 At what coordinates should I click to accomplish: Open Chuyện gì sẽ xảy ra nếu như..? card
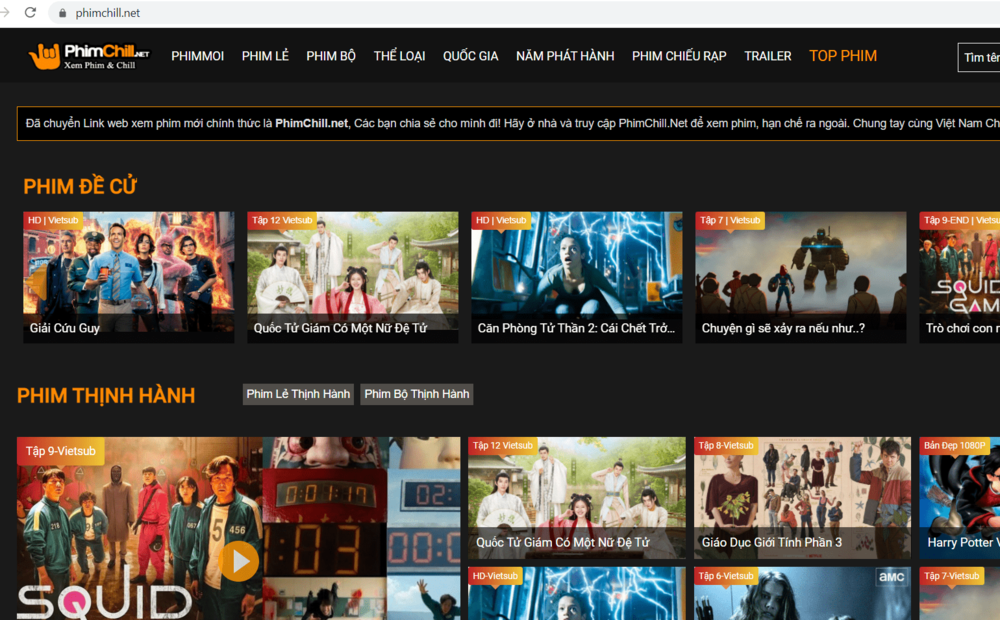pyautogui.click(x=800, y=277)
